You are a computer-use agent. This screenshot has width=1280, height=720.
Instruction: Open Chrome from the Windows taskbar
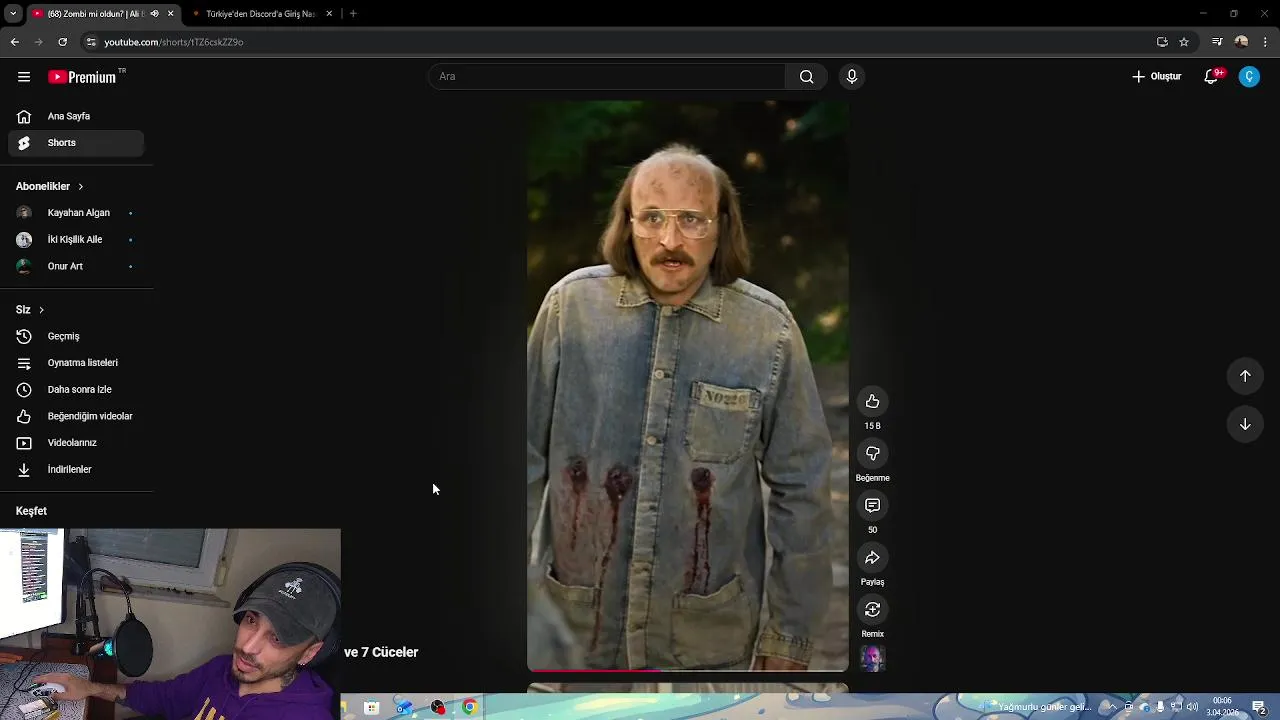tap(470, 707)
